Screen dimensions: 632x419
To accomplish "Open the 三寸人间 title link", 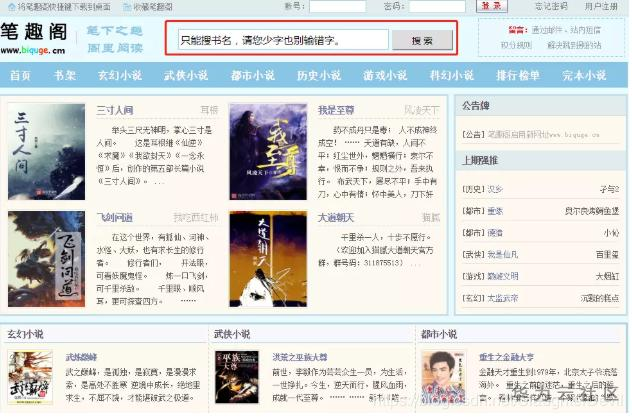I will click(115, 110).
